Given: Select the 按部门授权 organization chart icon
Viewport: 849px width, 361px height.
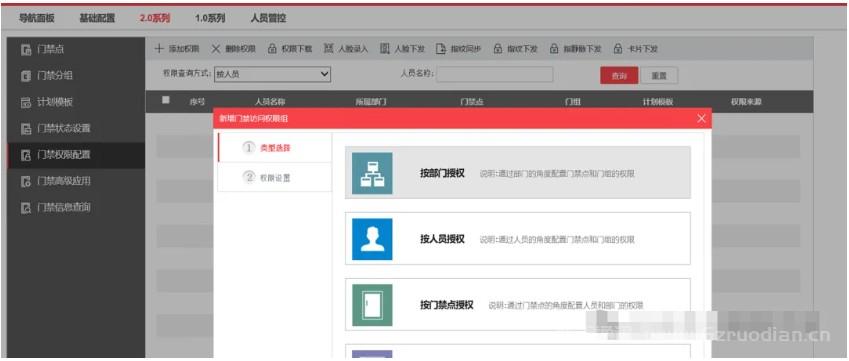Looking at the screenshot, I should click(372, 173).
